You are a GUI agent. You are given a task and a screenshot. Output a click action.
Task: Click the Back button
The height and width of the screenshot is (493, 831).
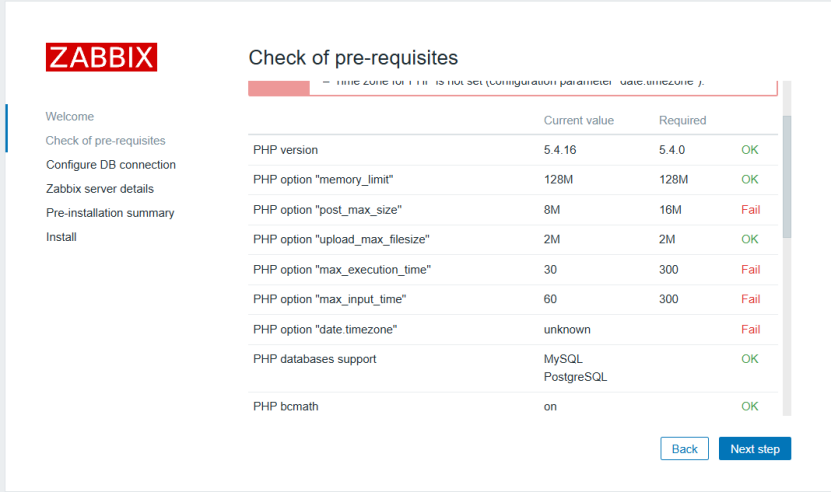(x=684, y=449)
